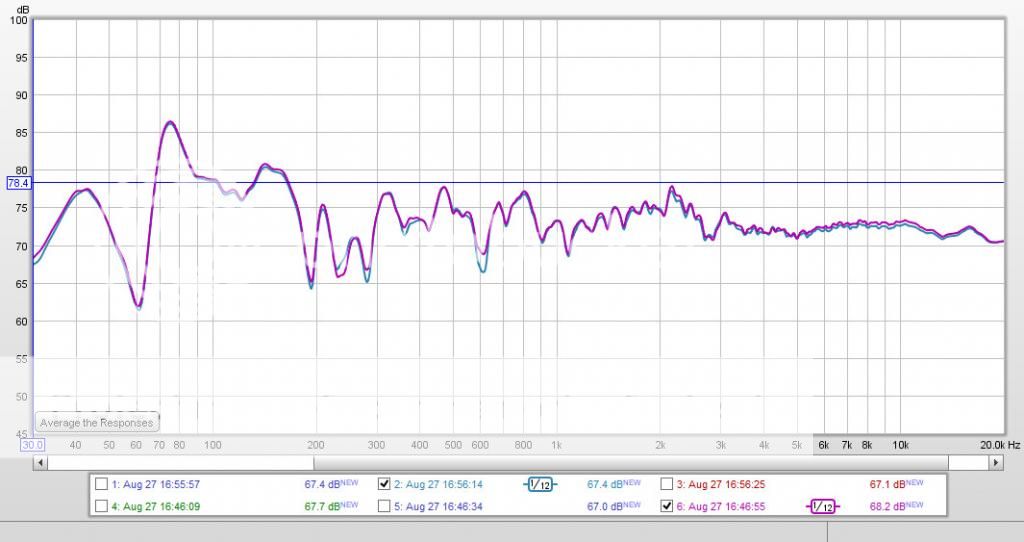Enable measurement 3: Aug 27 16:56:25 checkbox
The image size is (1024, 542).
pyautogui.click(x=666, y=484)
